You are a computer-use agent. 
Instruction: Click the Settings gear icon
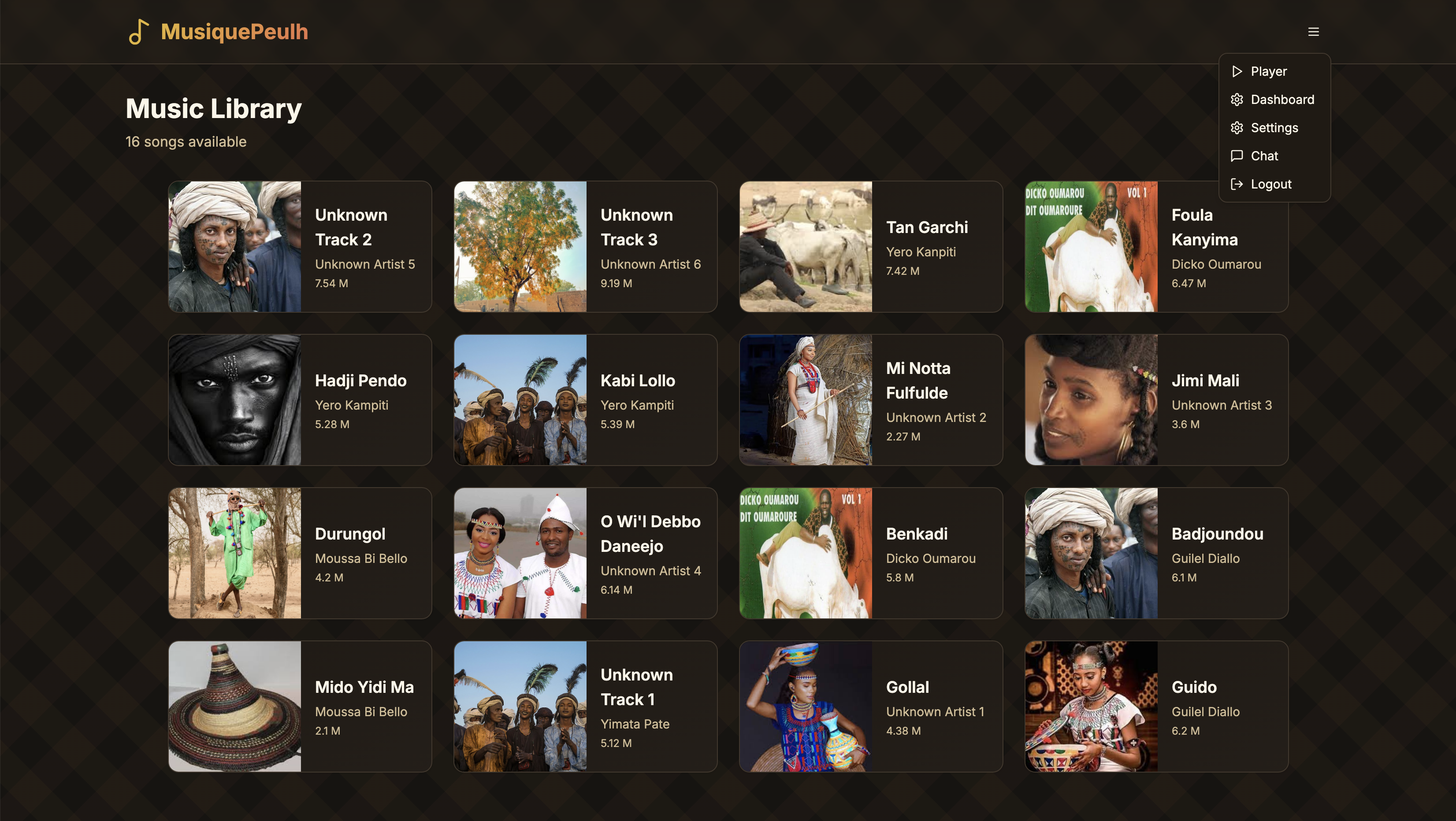1237,128
